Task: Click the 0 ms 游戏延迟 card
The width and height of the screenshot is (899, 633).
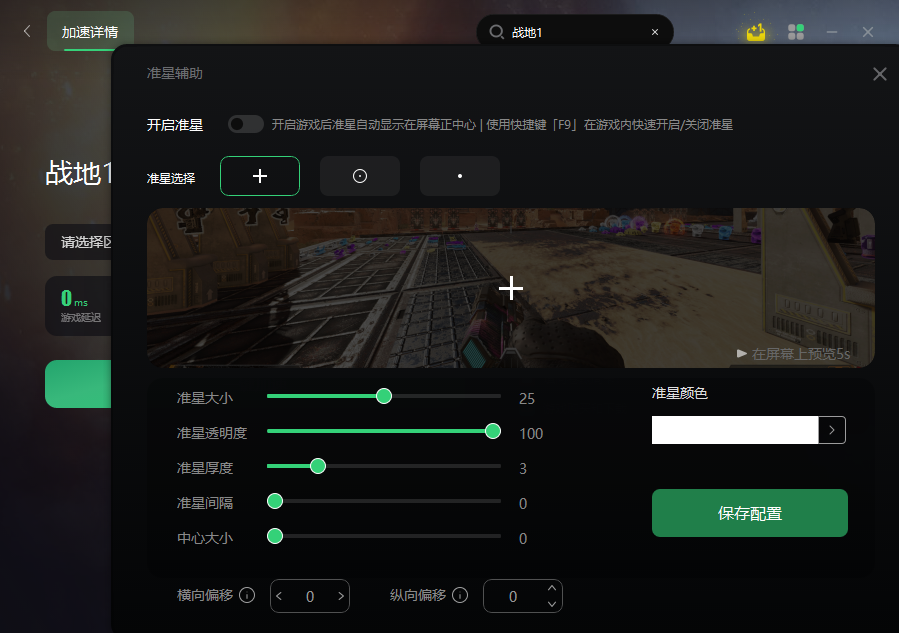Action: pyautogui.click(x=79, y=306)
